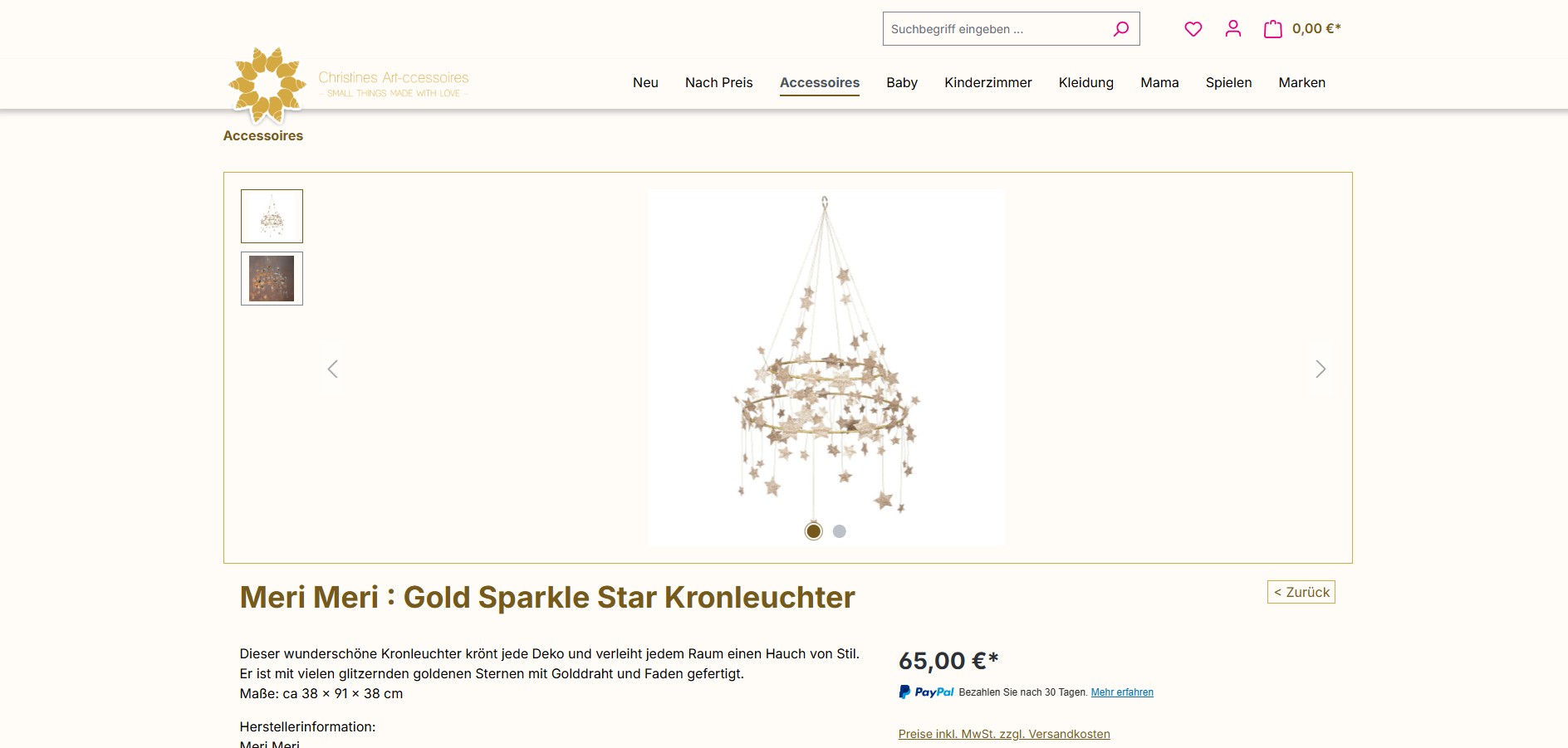Open the user account icon

(x=1233, y=29)
